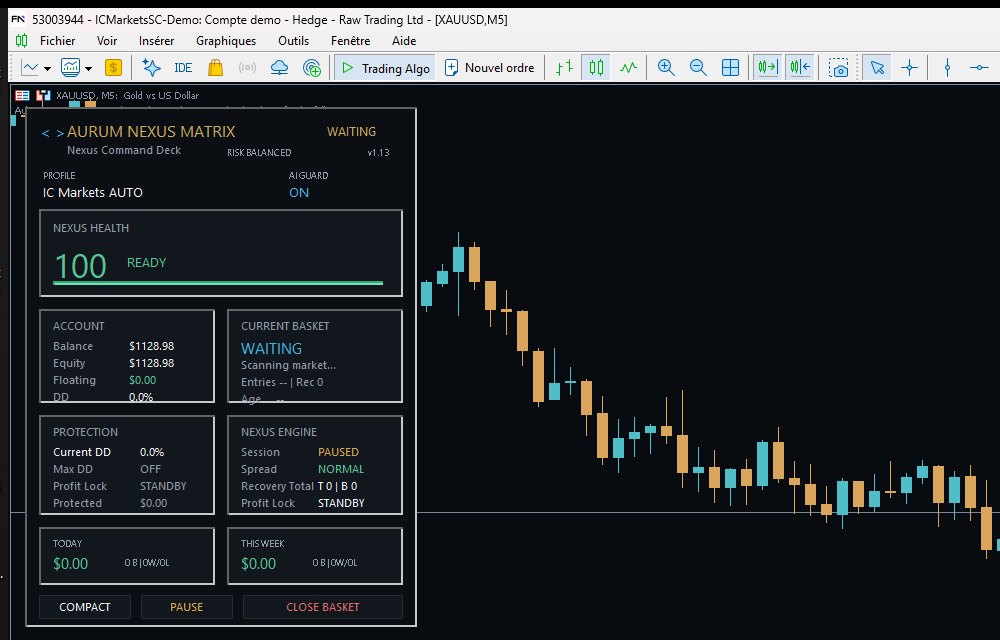Click the Floating $0.00 value
This screenshot has height=640, width=1000.
click(142, 380)
